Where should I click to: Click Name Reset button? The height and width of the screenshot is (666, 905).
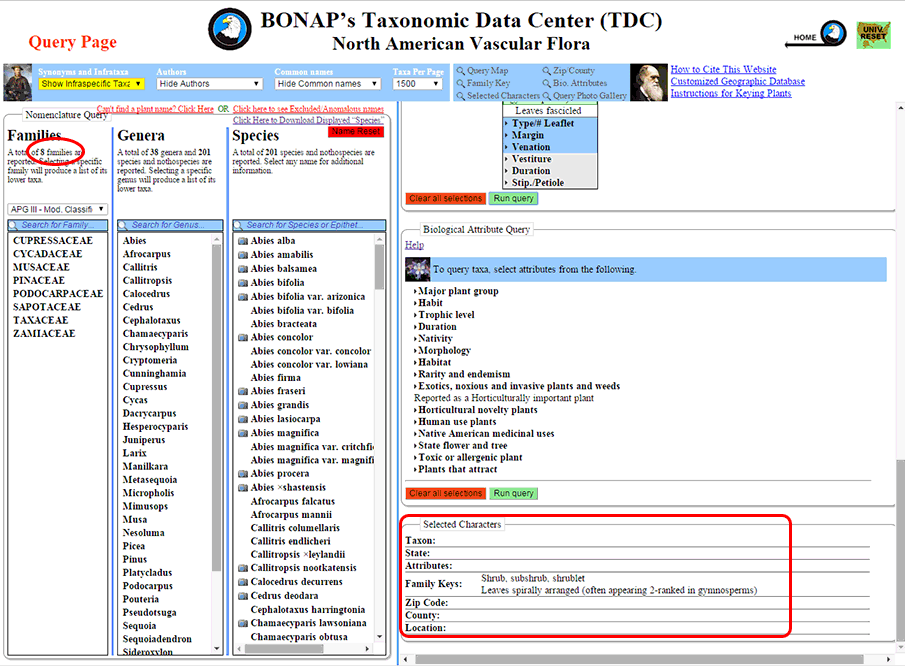pos(356,132)
